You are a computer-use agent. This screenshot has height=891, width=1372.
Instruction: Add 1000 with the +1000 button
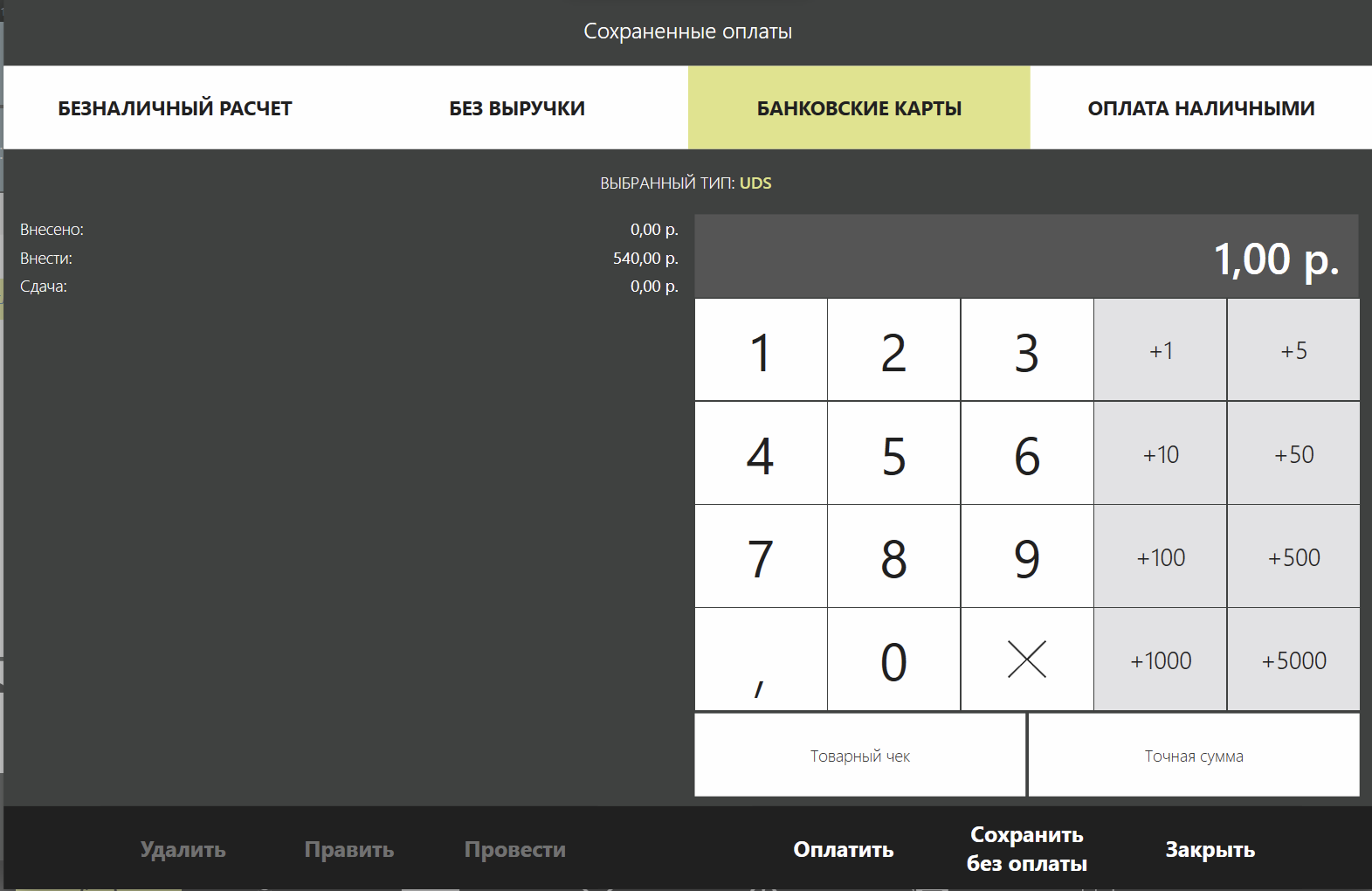tap(1161, 660)
